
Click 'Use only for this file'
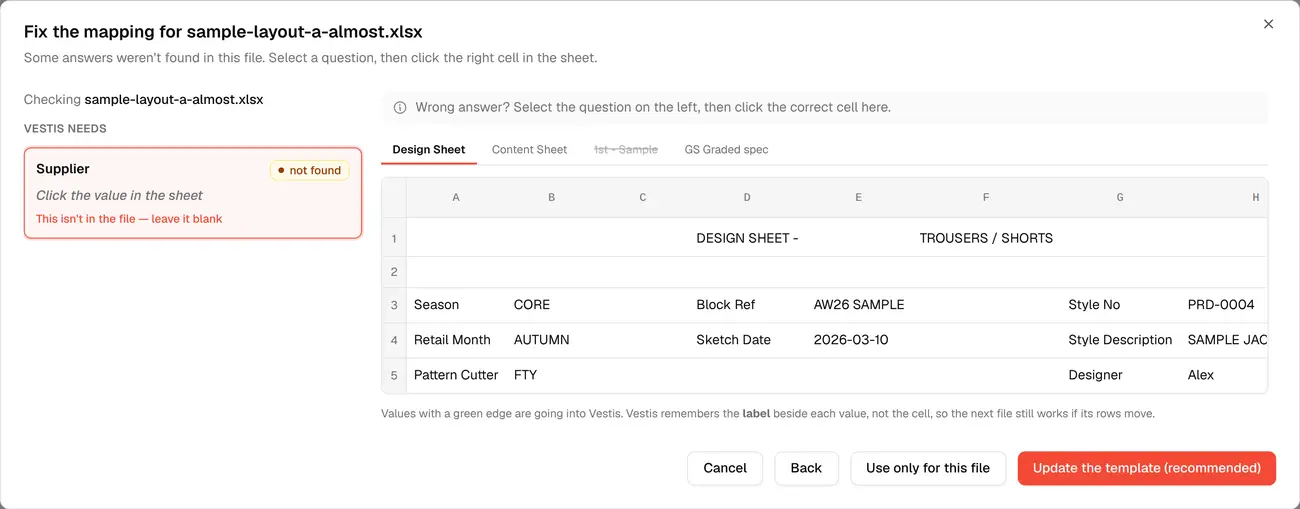pos(928,468)
